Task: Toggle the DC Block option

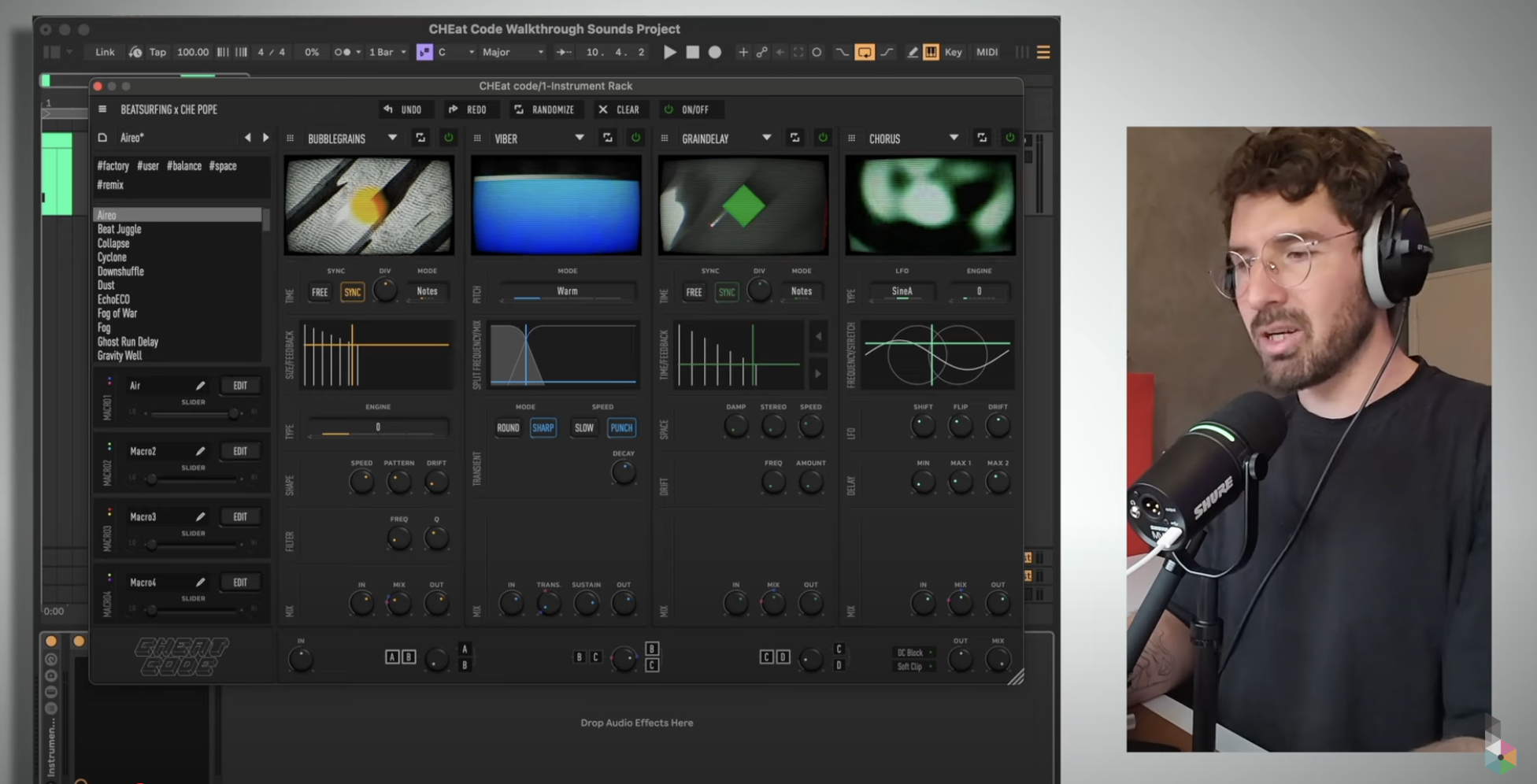Action: [x=913, y=653]
